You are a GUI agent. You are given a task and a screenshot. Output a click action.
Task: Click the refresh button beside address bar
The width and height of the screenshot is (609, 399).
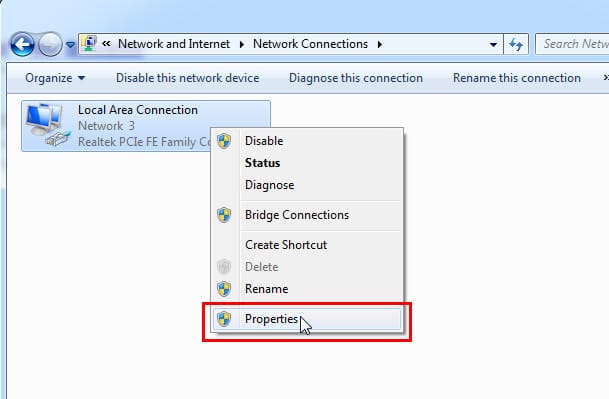pos(516,44)
